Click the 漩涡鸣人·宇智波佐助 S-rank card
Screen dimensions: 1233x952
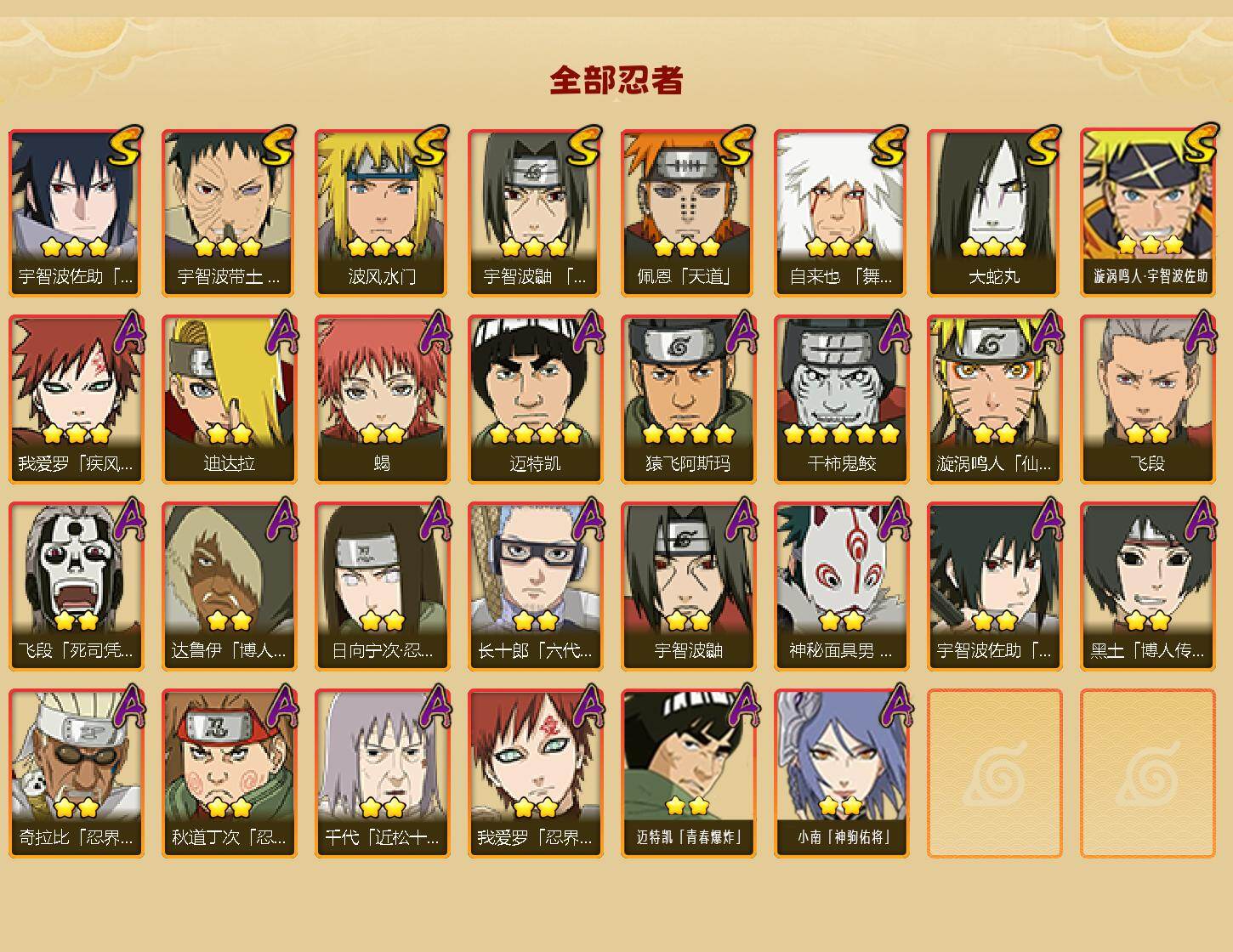(x=1147, y=212)
